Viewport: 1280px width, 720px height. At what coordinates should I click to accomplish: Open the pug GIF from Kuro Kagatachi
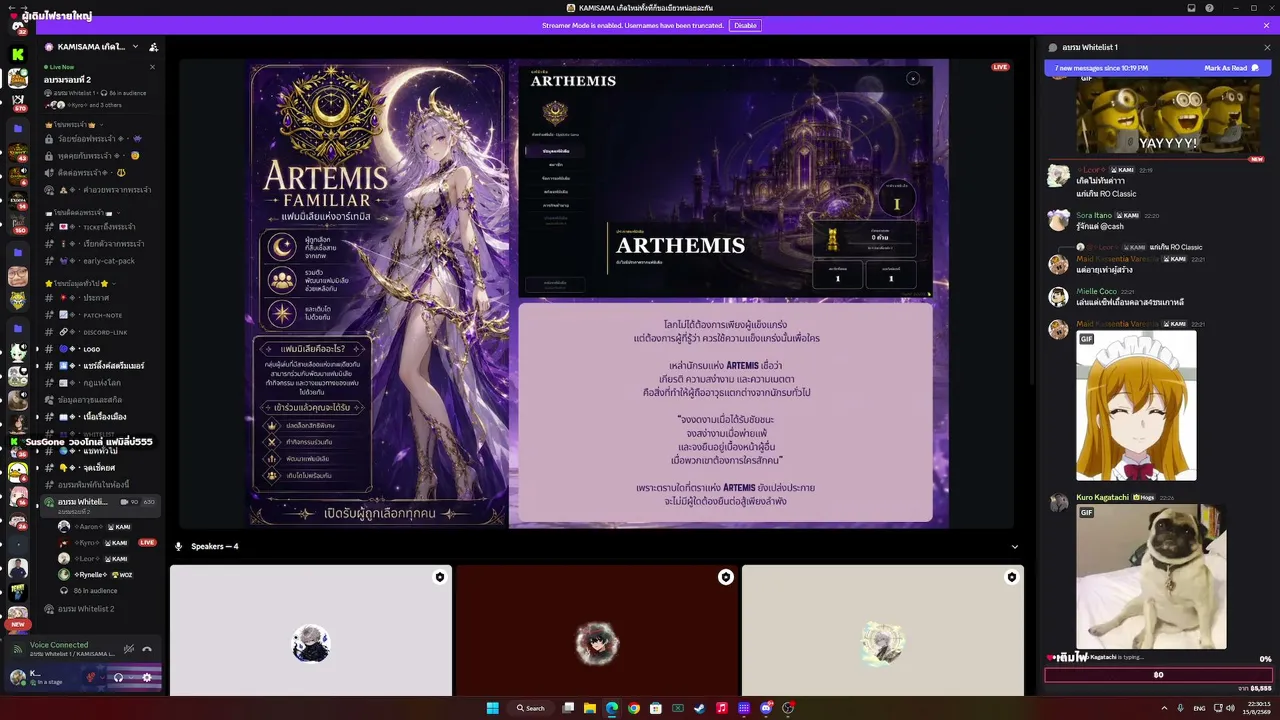[x=1151, y=577]
